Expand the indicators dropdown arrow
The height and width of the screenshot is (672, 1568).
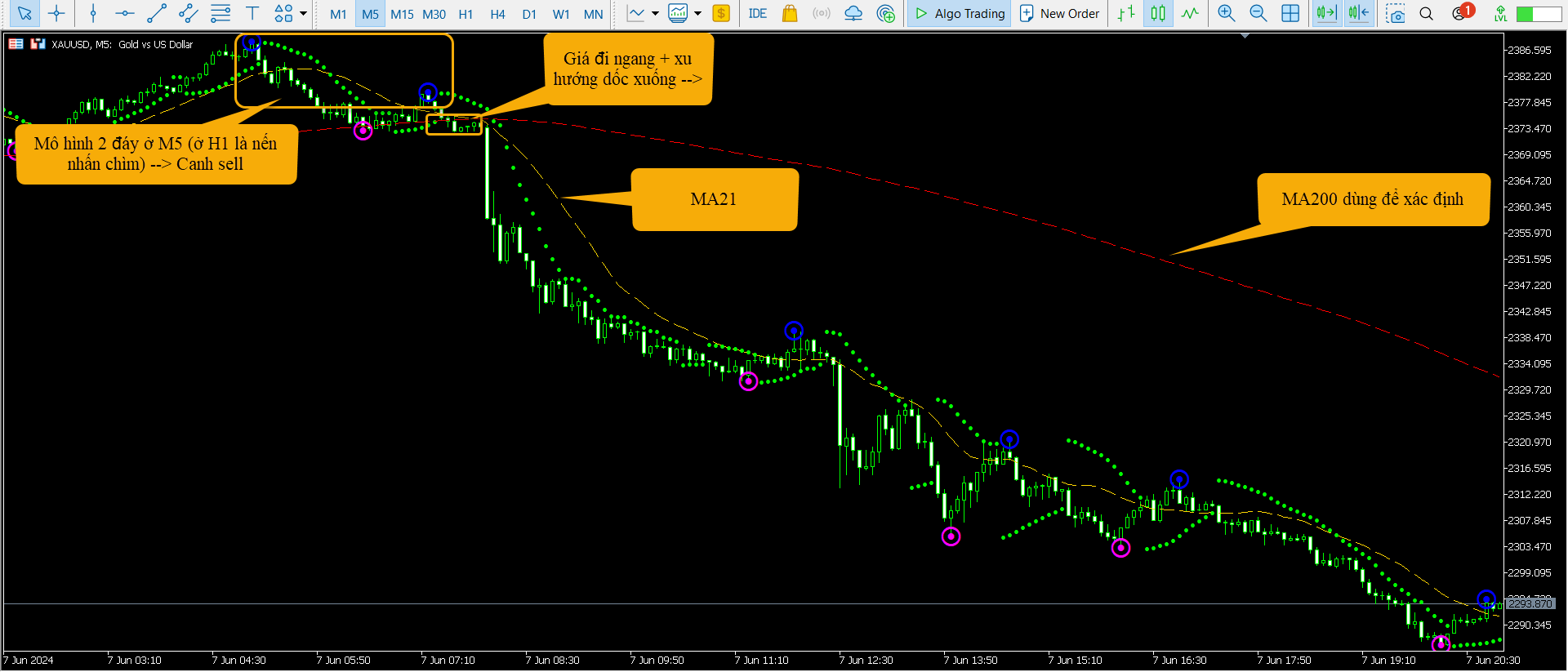click(x=697, y=13)
